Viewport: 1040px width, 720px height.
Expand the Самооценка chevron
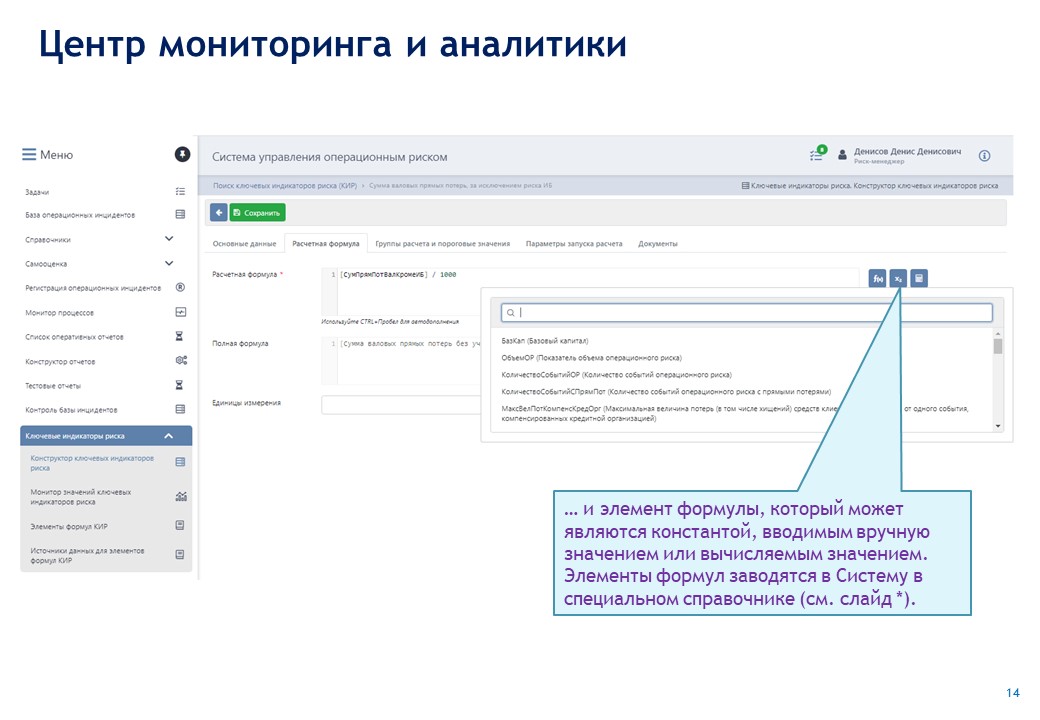click(169, 263)
